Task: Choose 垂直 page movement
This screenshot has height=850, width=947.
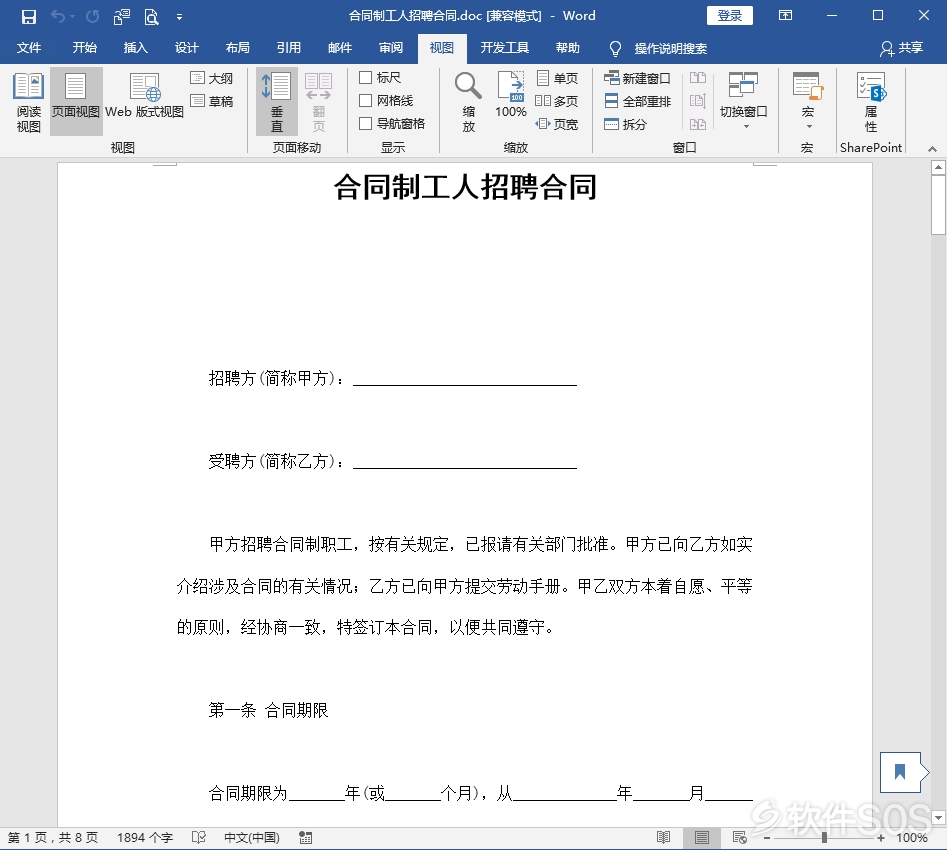Action: pos(277,102)
